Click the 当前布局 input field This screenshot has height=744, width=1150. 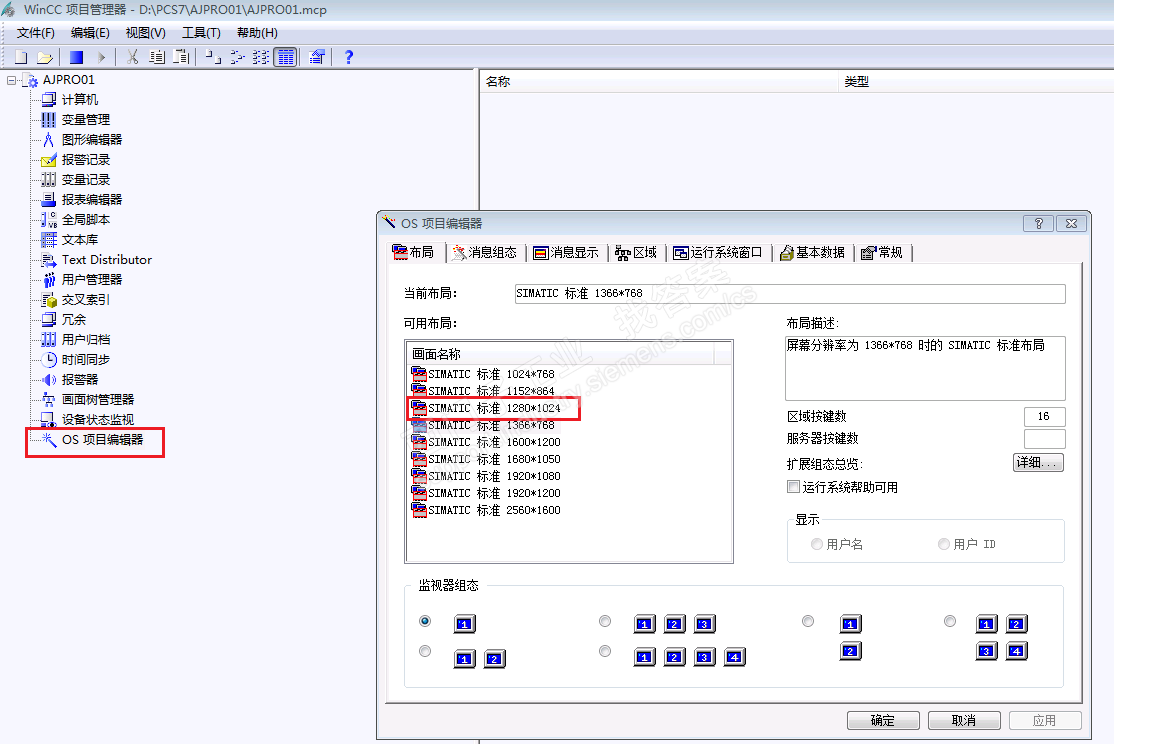(x=790, y=293)
